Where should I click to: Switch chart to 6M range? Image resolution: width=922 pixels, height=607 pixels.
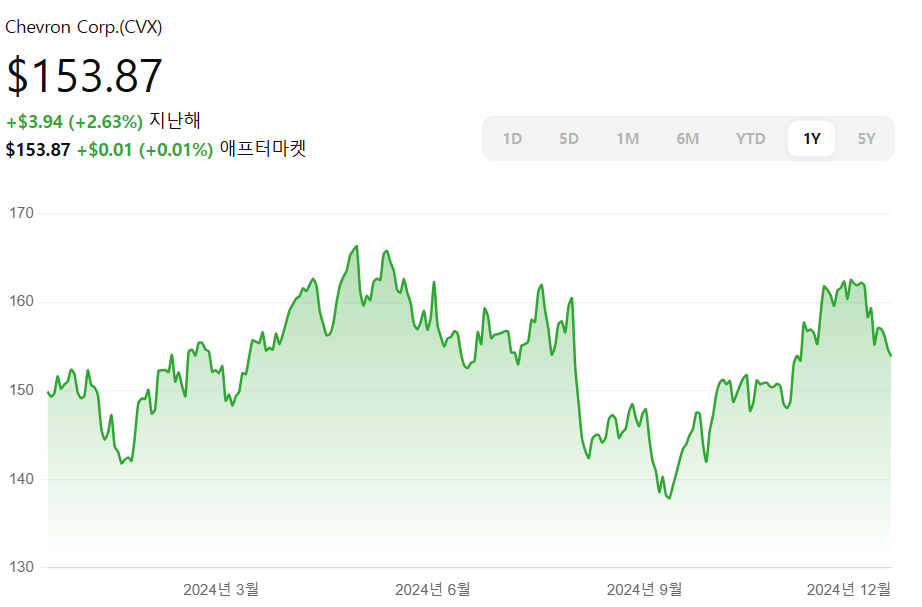pyautogui.click(x=687, y=139)
